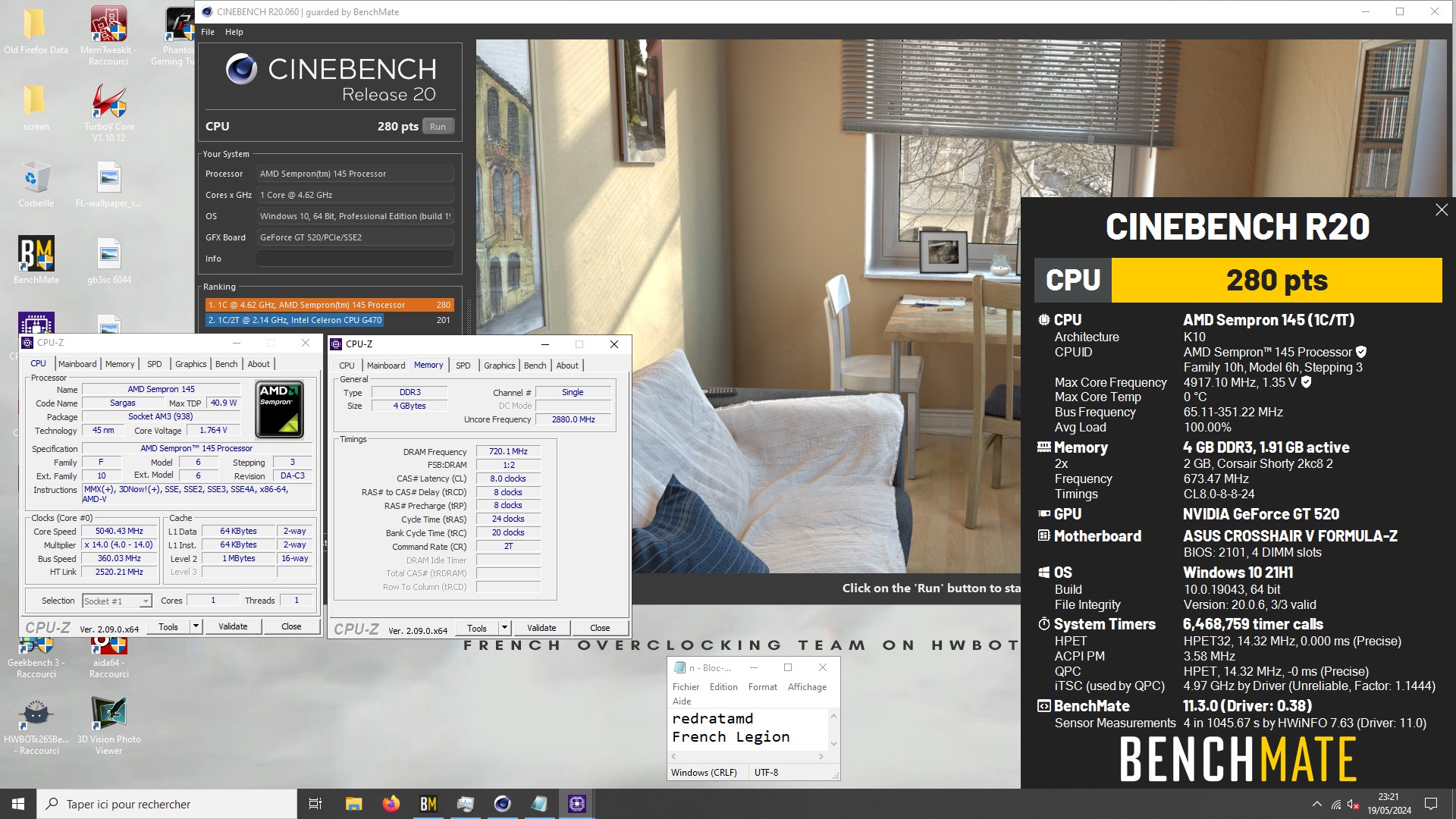
Task: Switch to Cinebench taskbar icon
Action: click(x=502, y=804)
